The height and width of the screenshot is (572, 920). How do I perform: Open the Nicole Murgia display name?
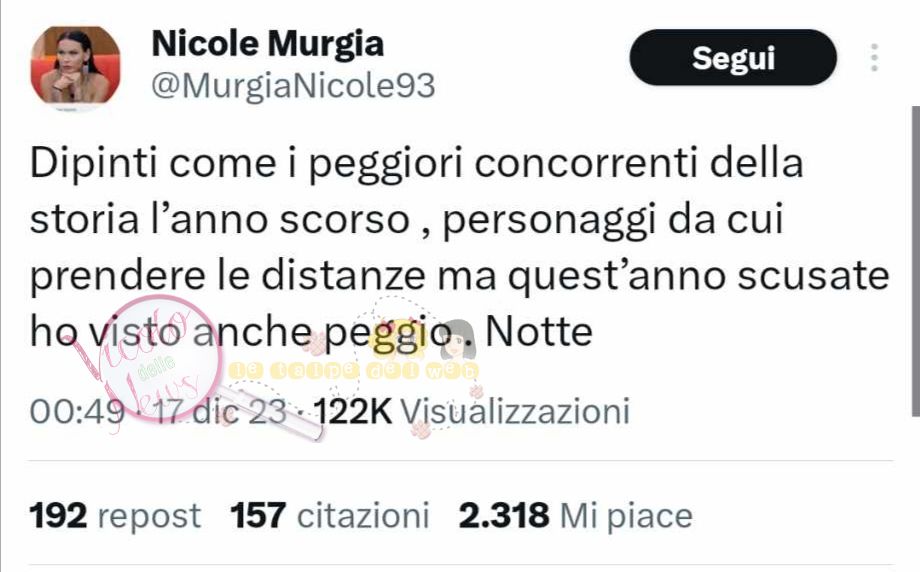[268, 43]
